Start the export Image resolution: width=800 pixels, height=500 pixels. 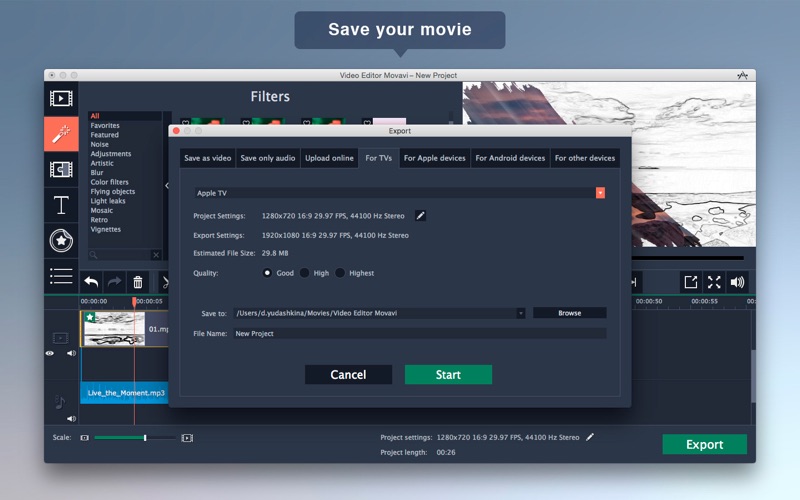448,374
